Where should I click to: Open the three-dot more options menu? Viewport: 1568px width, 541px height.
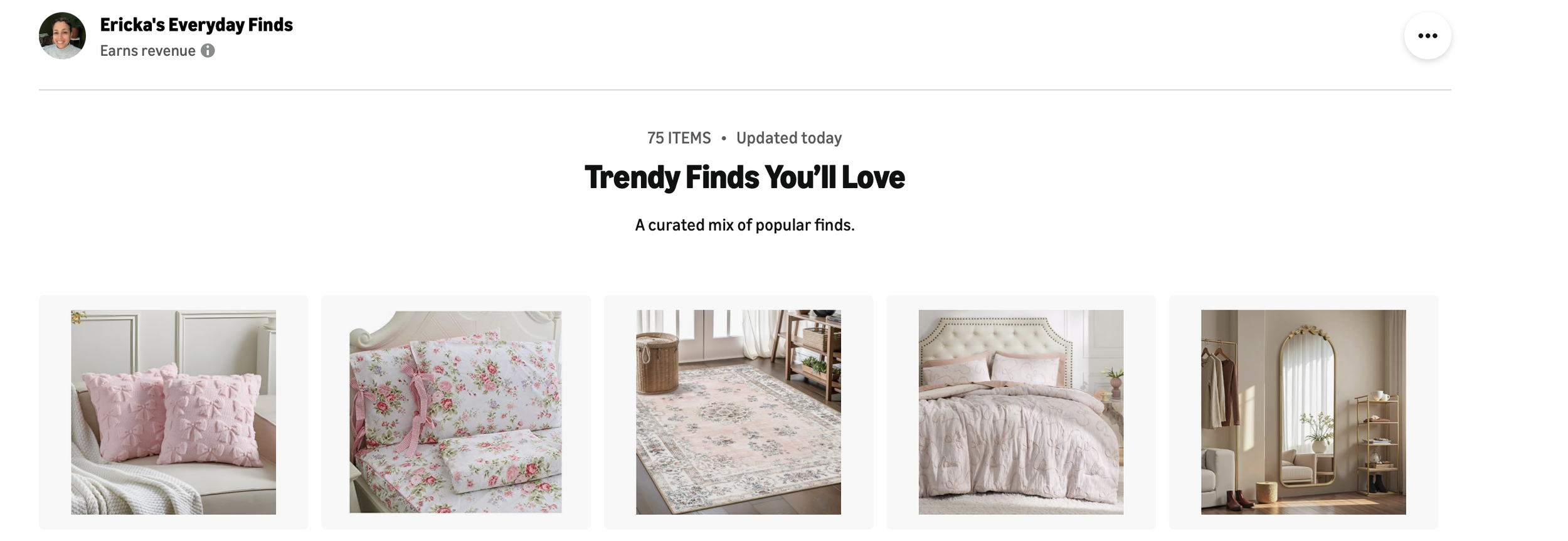pyautogui.click(x=1427, y=36)
